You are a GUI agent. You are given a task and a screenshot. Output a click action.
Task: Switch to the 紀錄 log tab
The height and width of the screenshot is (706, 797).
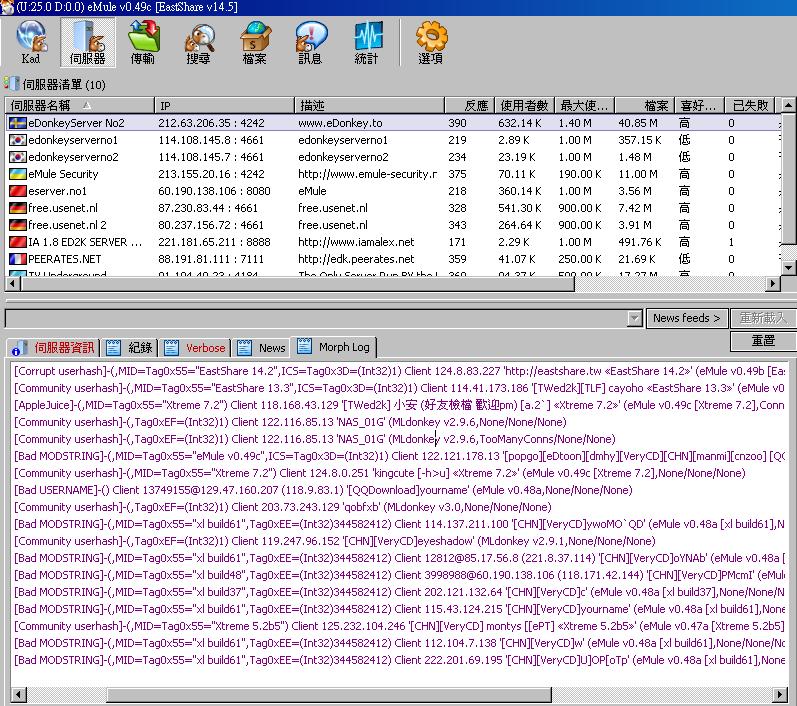(x=129, y=348)
